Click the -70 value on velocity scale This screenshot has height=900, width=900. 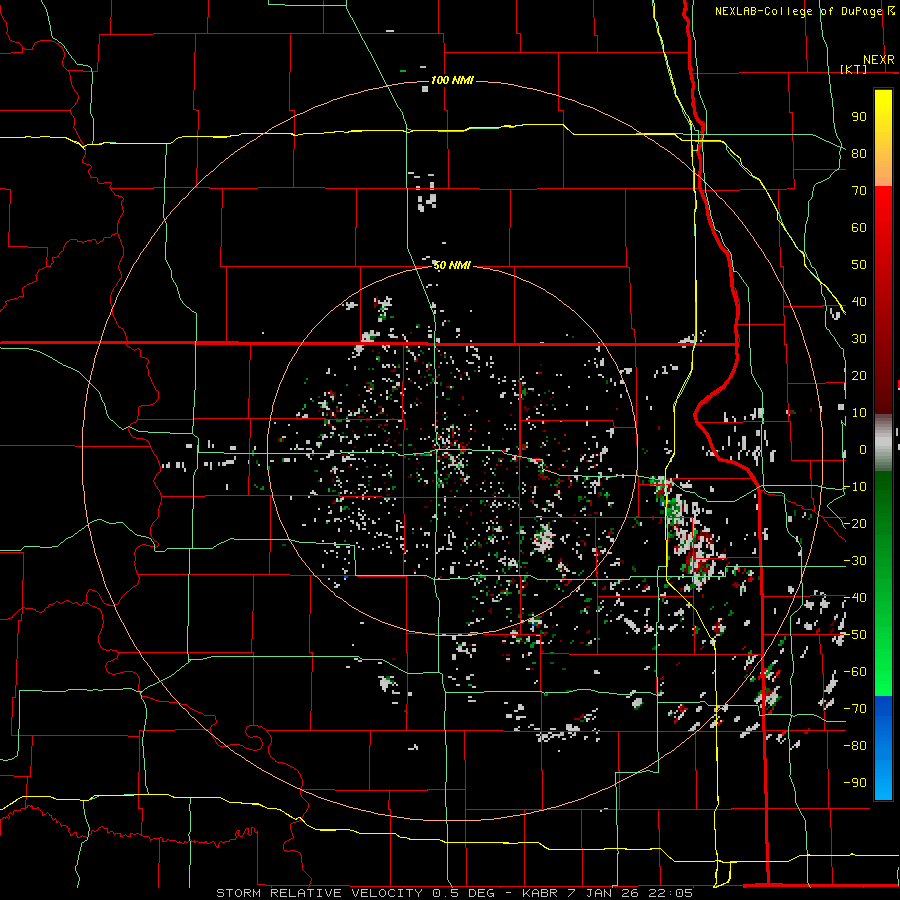click(x=855, y=709)
